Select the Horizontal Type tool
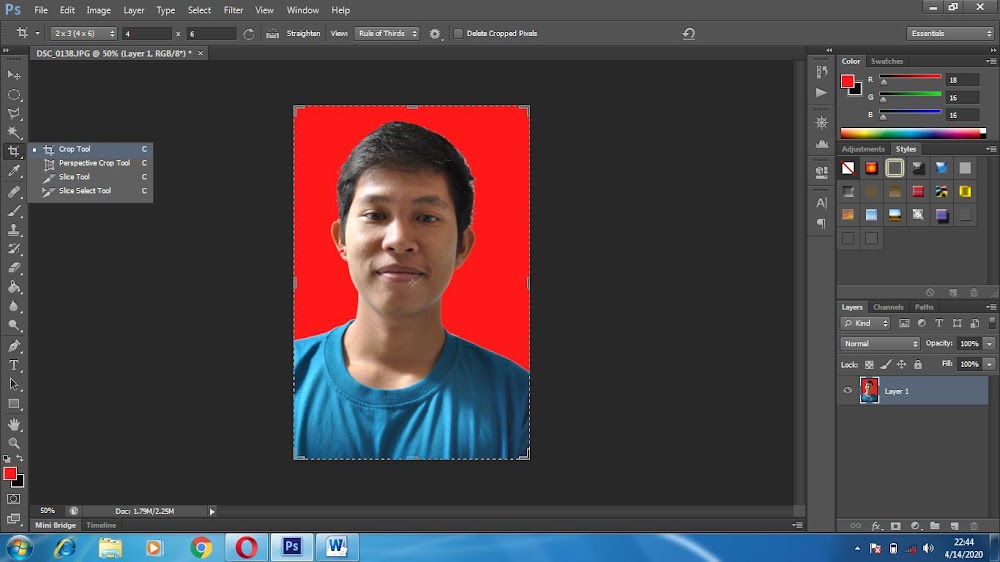This screenshot has height=562, width=1000. 14,365
